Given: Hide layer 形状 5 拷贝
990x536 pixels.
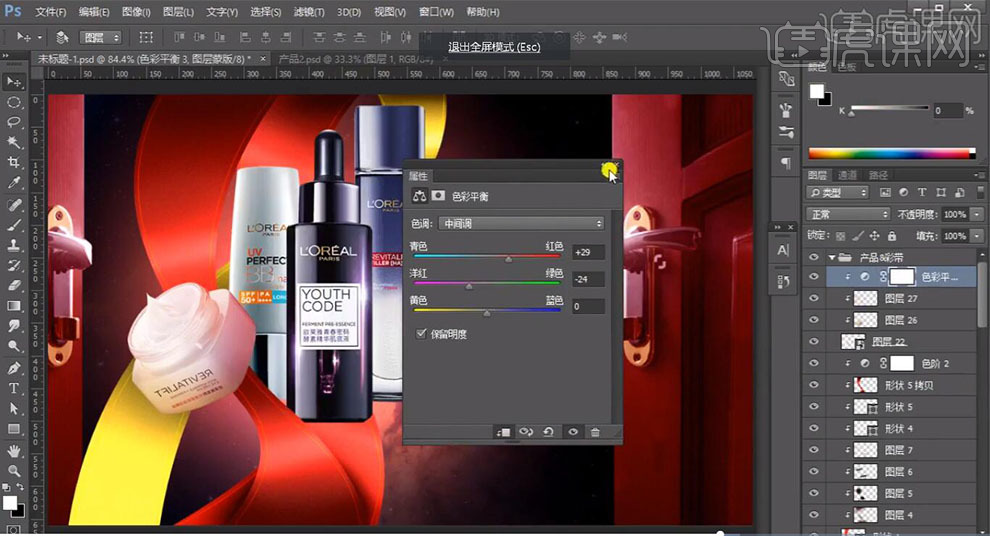Looking at the screenshot, I should pos(814,385).
